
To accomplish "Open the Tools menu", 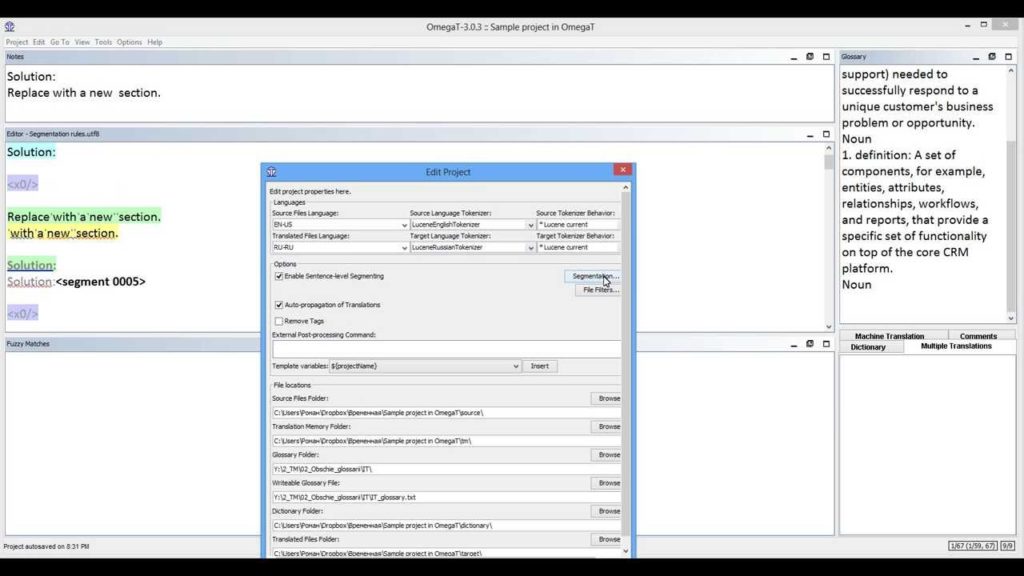I will point(103,42).
